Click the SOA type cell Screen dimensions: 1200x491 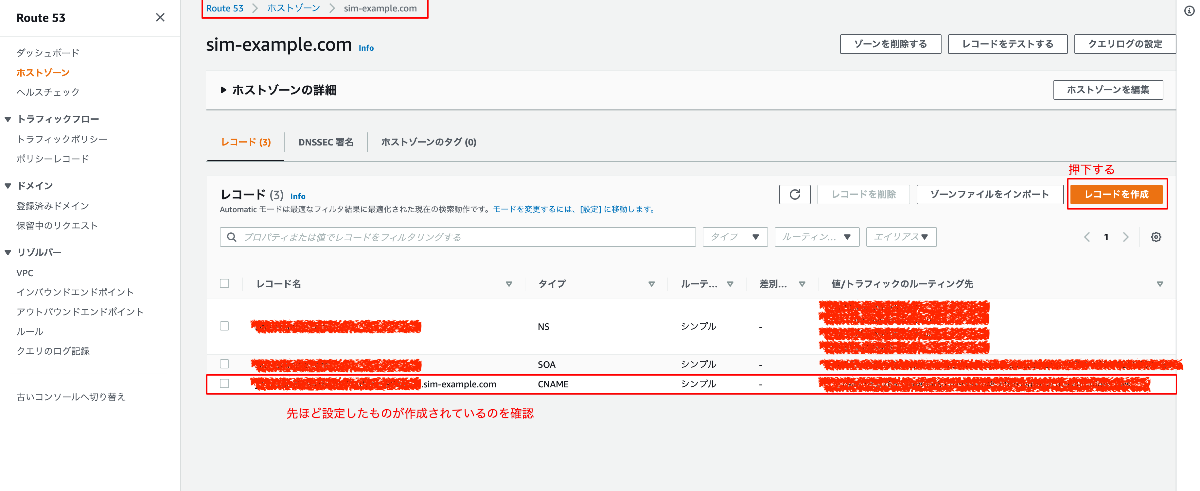coord(547,364)
